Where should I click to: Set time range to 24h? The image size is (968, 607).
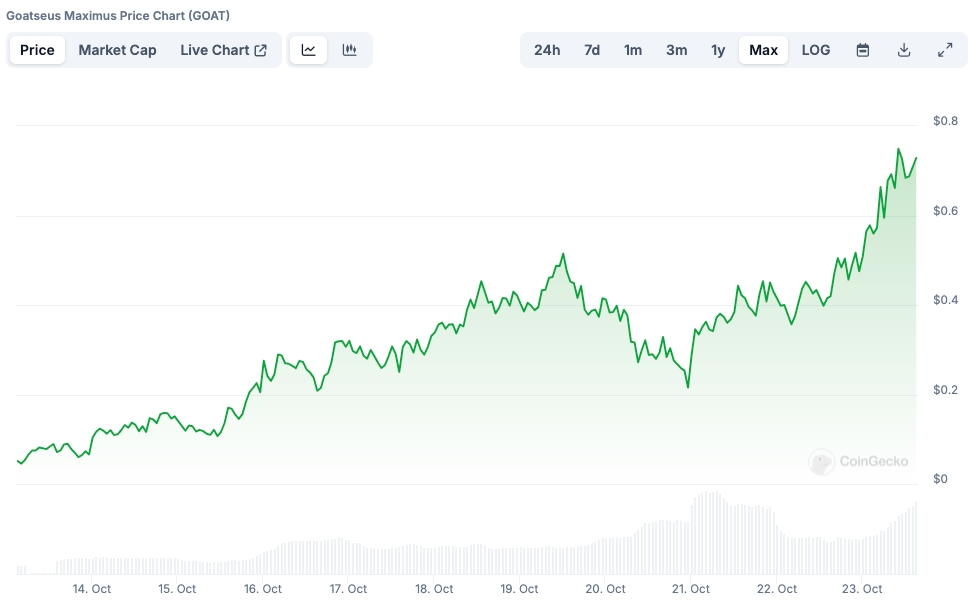(x=547, y=50)
